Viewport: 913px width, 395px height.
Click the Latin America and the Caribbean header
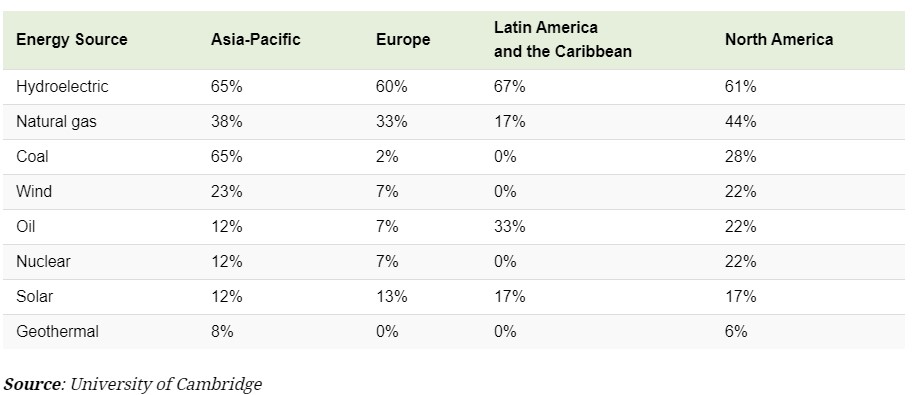(562, 40)
